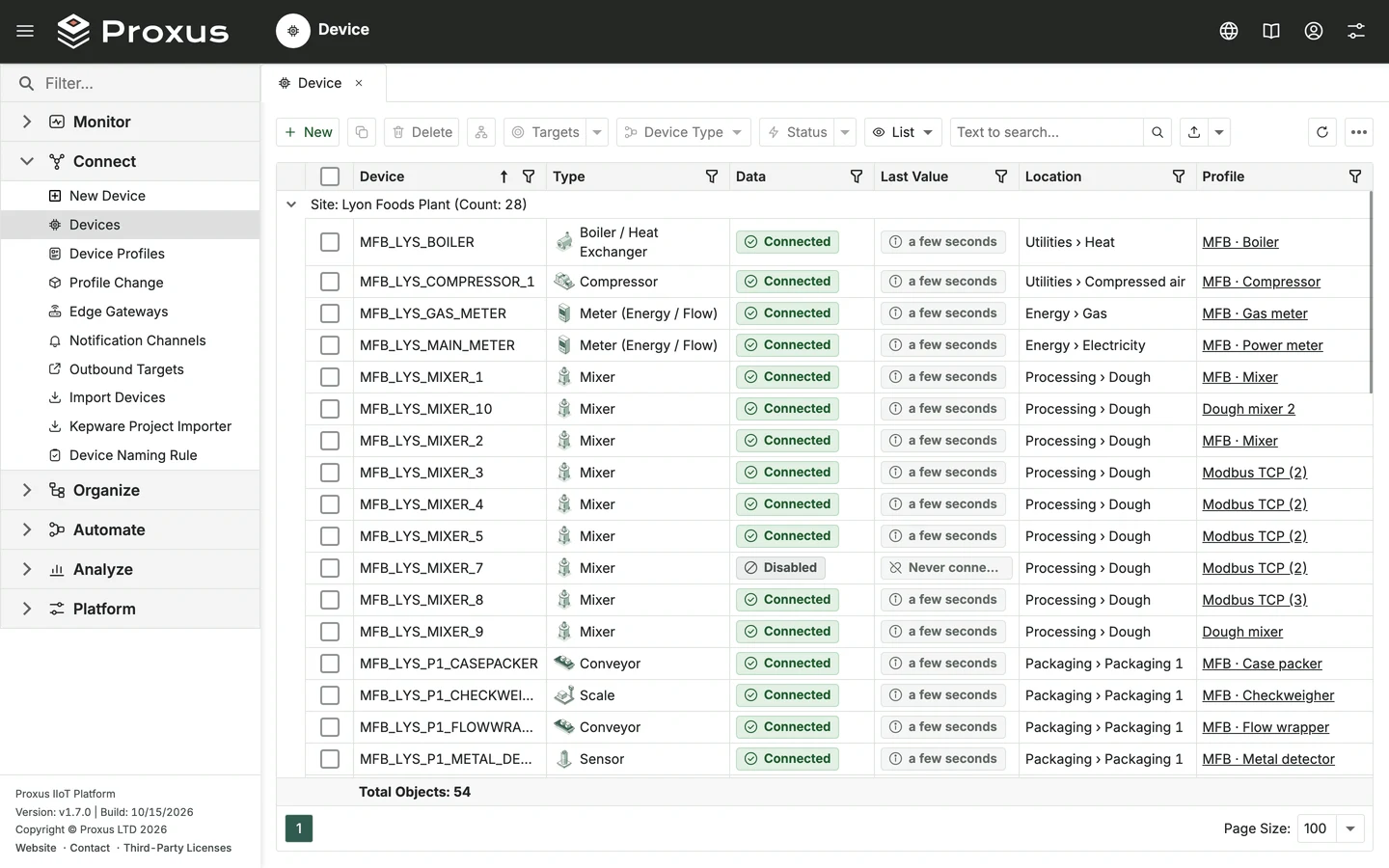
Task: Open filter on Device column
Action: coord(529,176)
